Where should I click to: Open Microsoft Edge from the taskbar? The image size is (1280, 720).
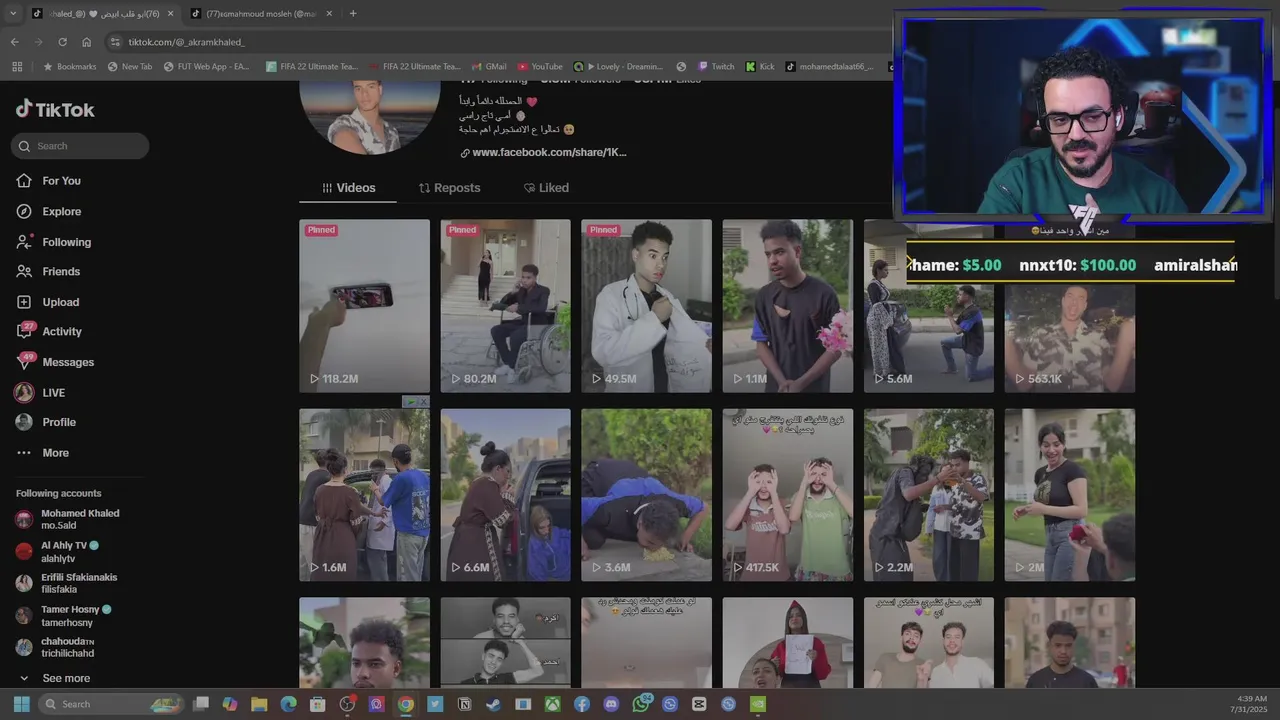pos(288,704)
